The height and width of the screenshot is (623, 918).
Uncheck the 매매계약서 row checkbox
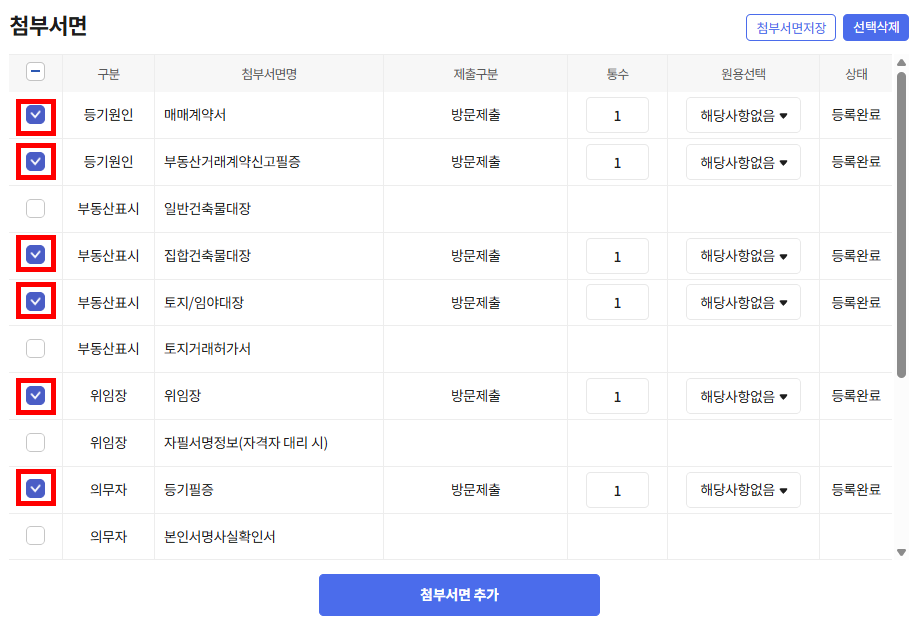coord(35,115)
